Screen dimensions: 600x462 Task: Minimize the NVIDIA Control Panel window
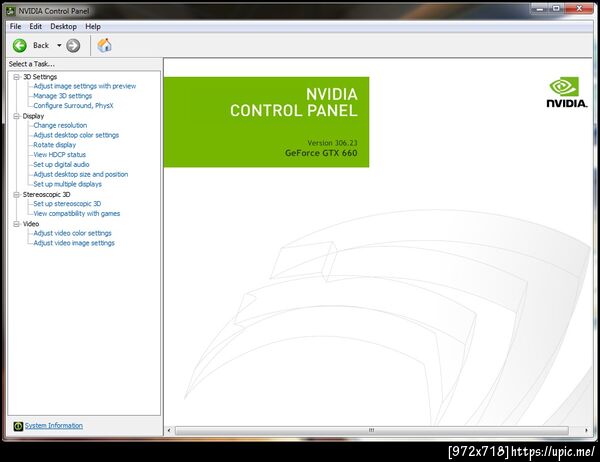540,8
